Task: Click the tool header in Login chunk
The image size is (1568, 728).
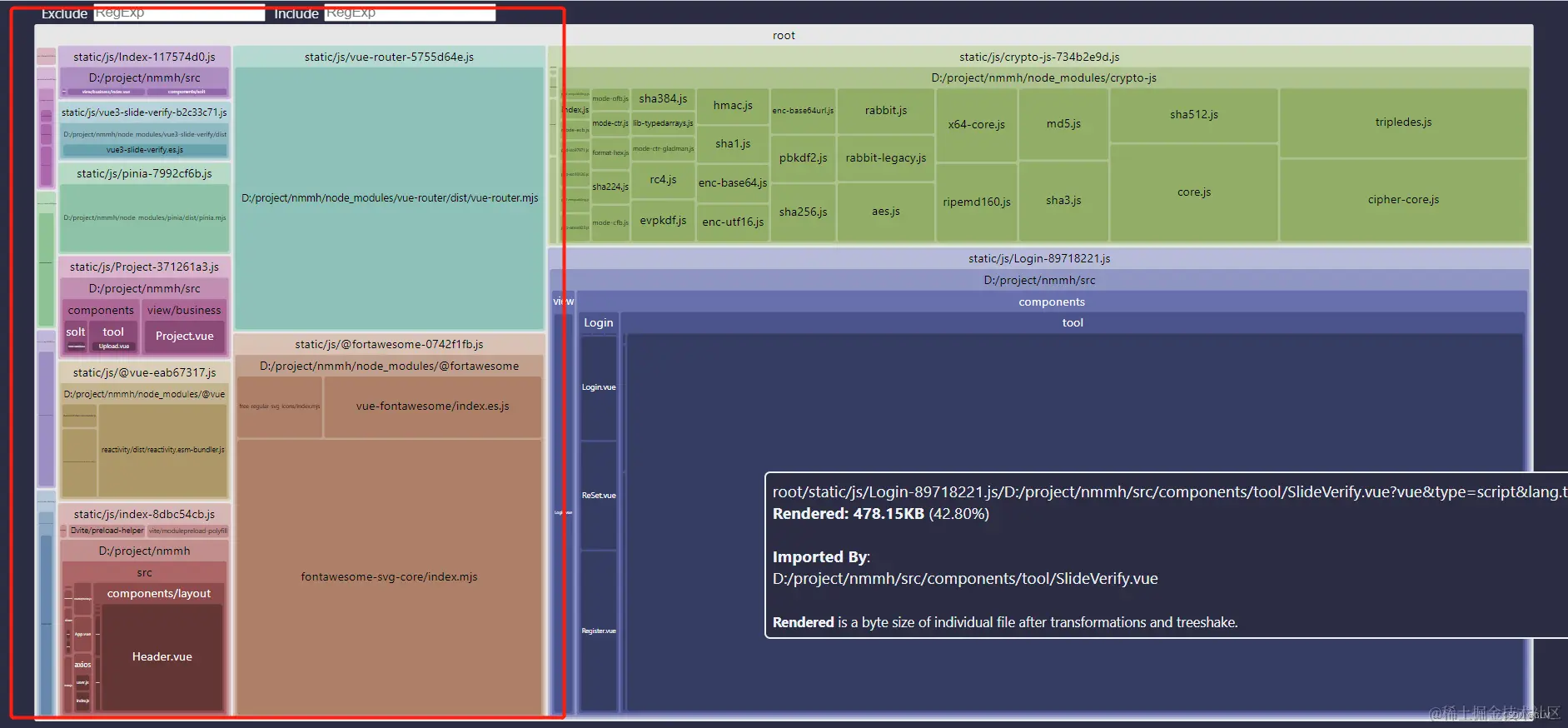Action: click(x=1073, y=322)
